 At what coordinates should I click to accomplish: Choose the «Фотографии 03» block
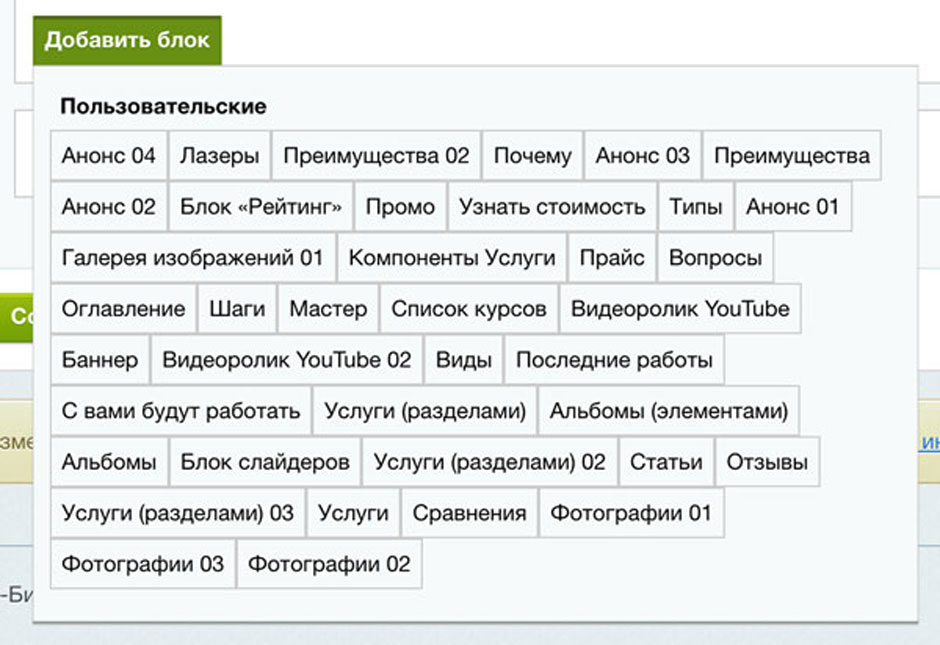143,564
